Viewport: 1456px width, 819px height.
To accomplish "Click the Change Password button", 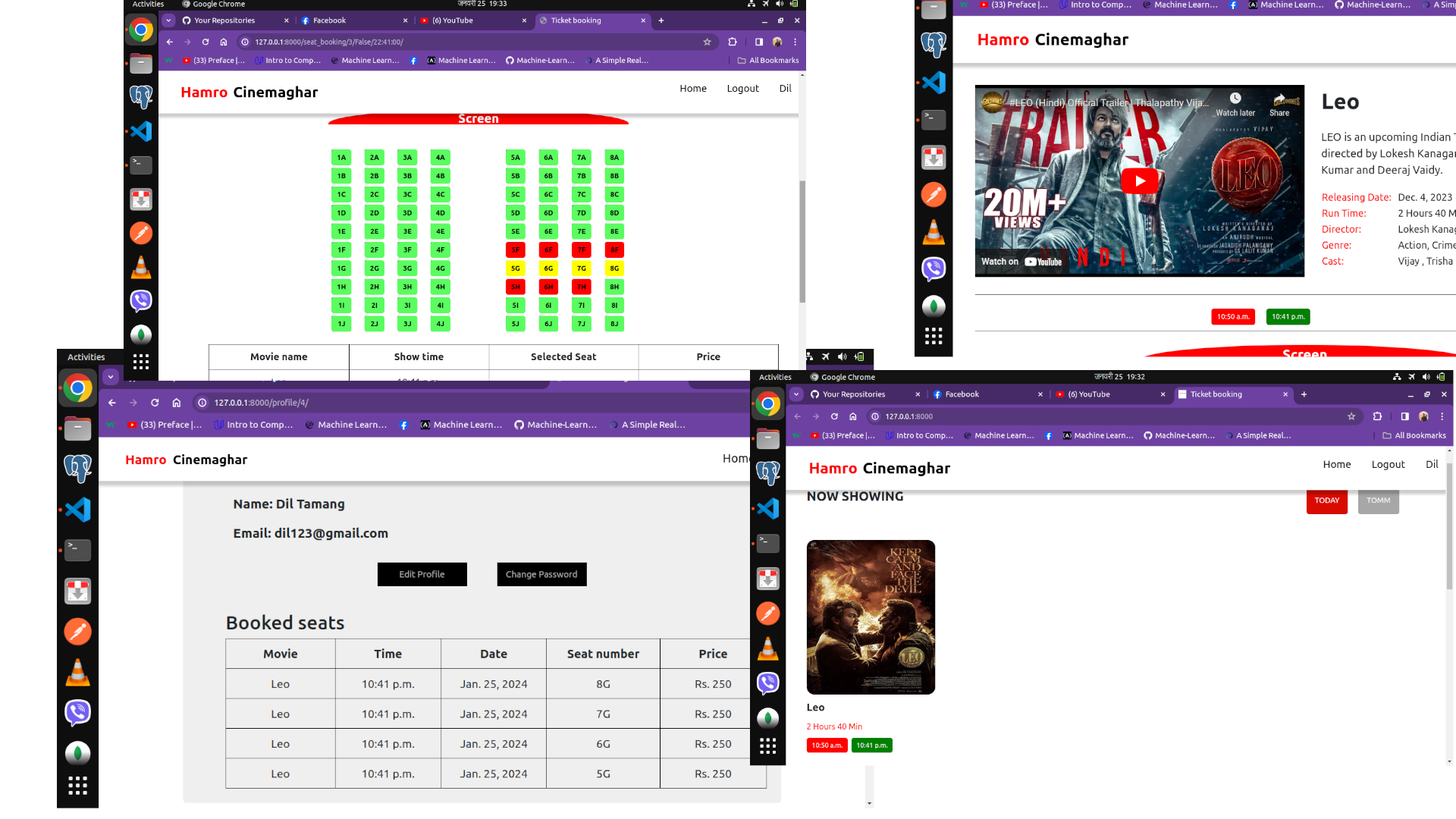I will pos(541,574).
